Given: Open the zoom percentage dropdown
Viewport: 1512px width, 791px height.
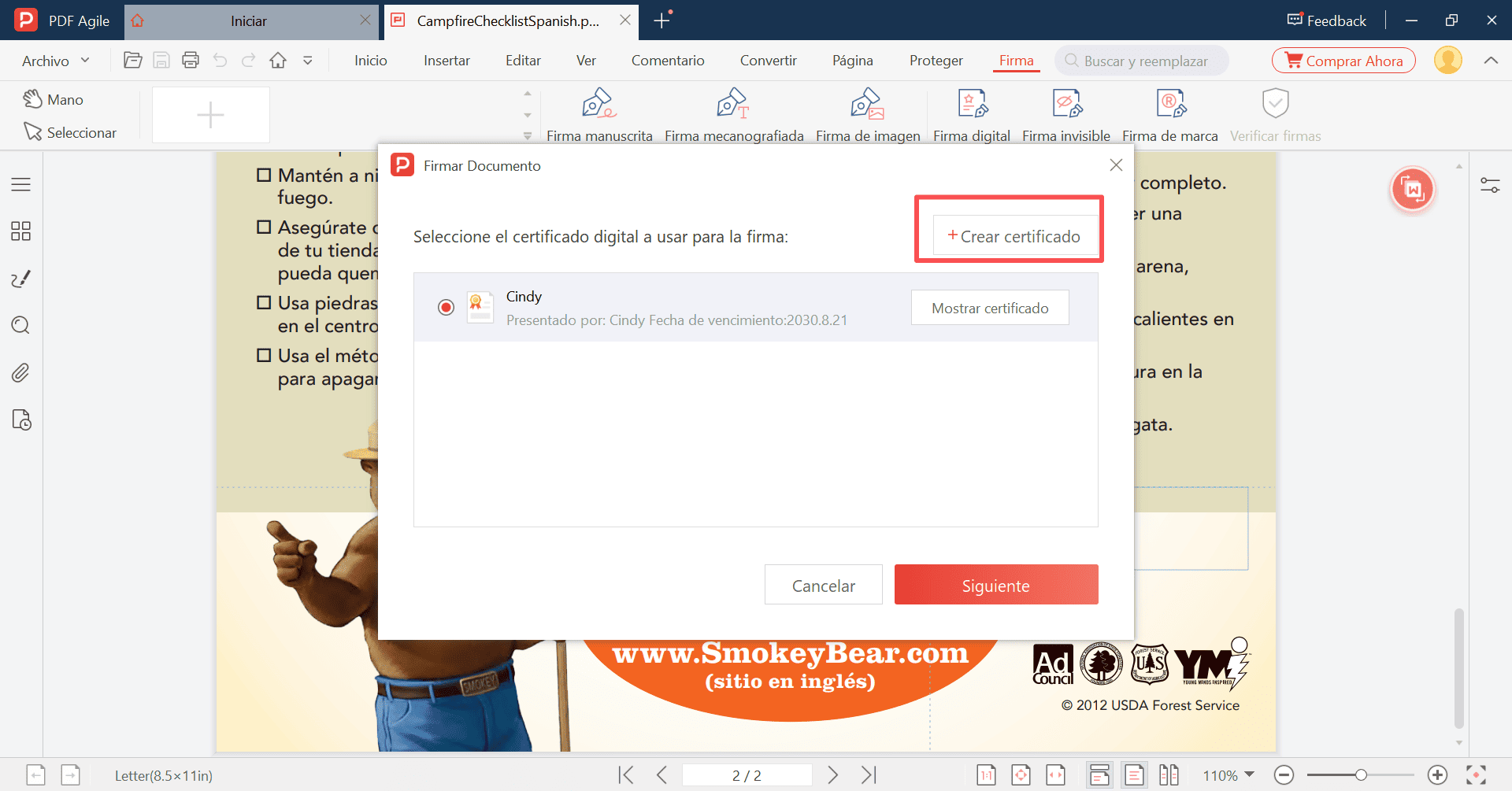Looking at the screenshot, I should (x=1226, y=774).
